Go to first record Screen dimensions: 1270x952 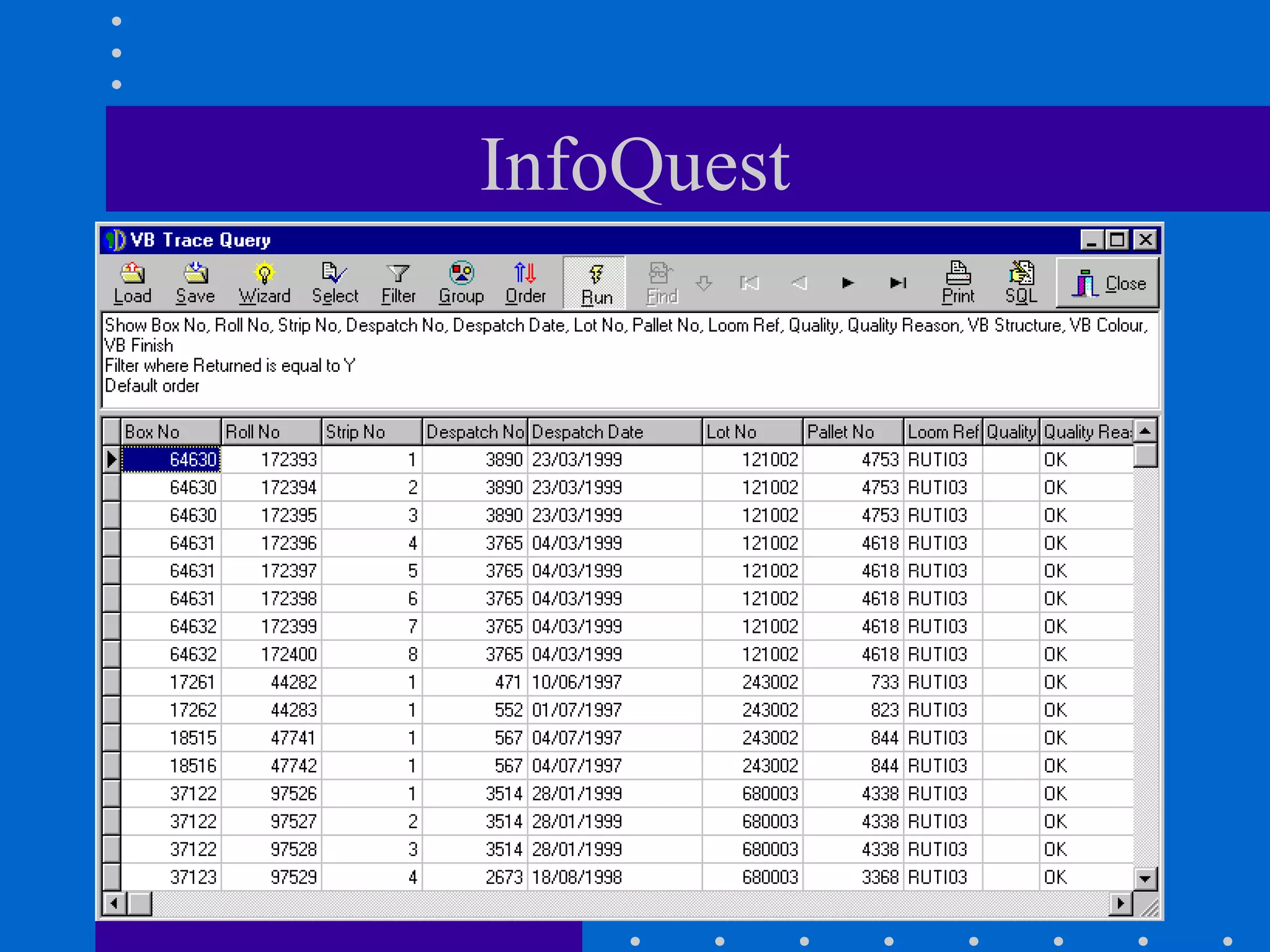coord(750,283)
